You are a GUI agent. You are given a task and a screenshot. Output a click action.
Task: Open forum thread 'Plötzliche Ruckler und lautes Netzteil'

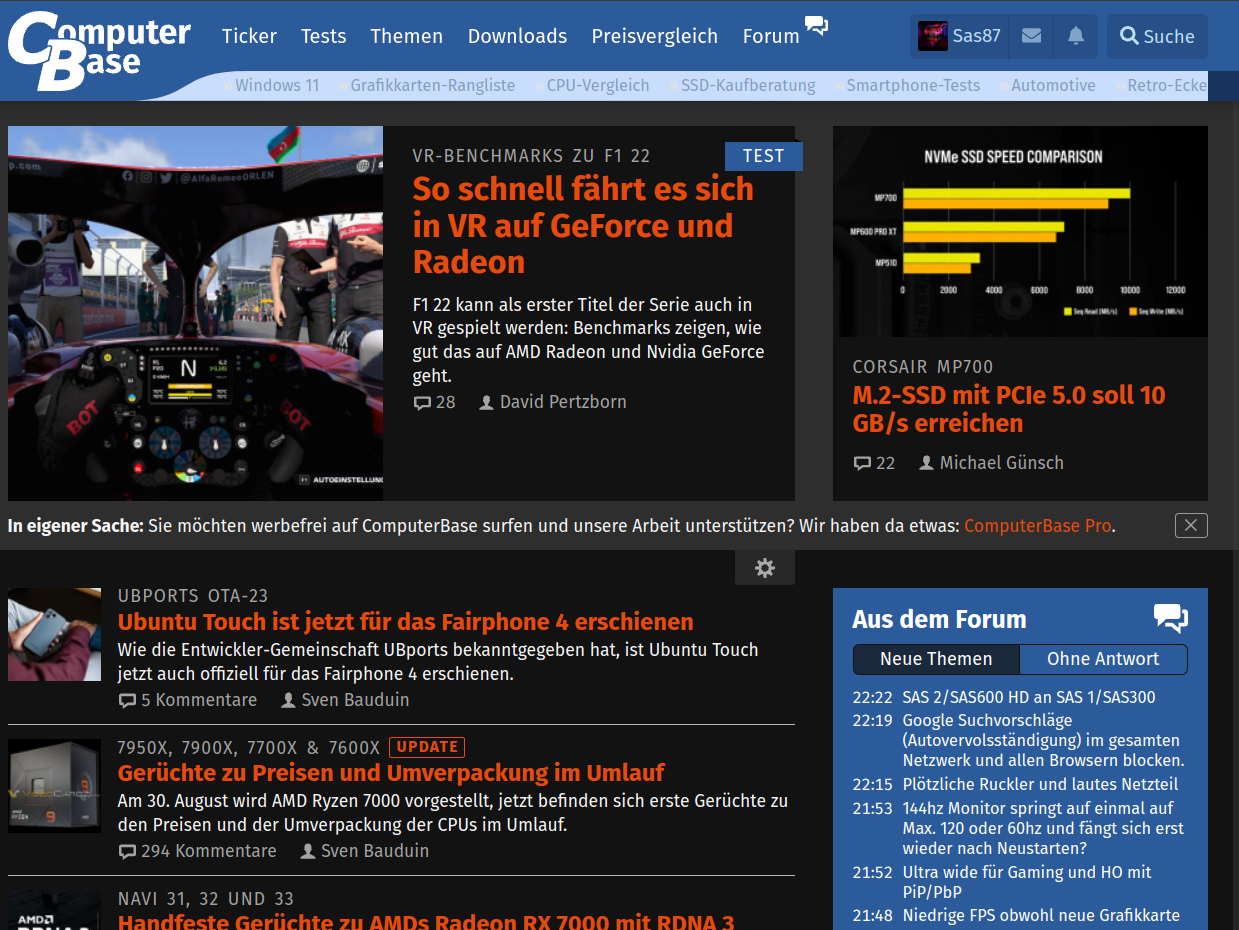point(1040,784)
